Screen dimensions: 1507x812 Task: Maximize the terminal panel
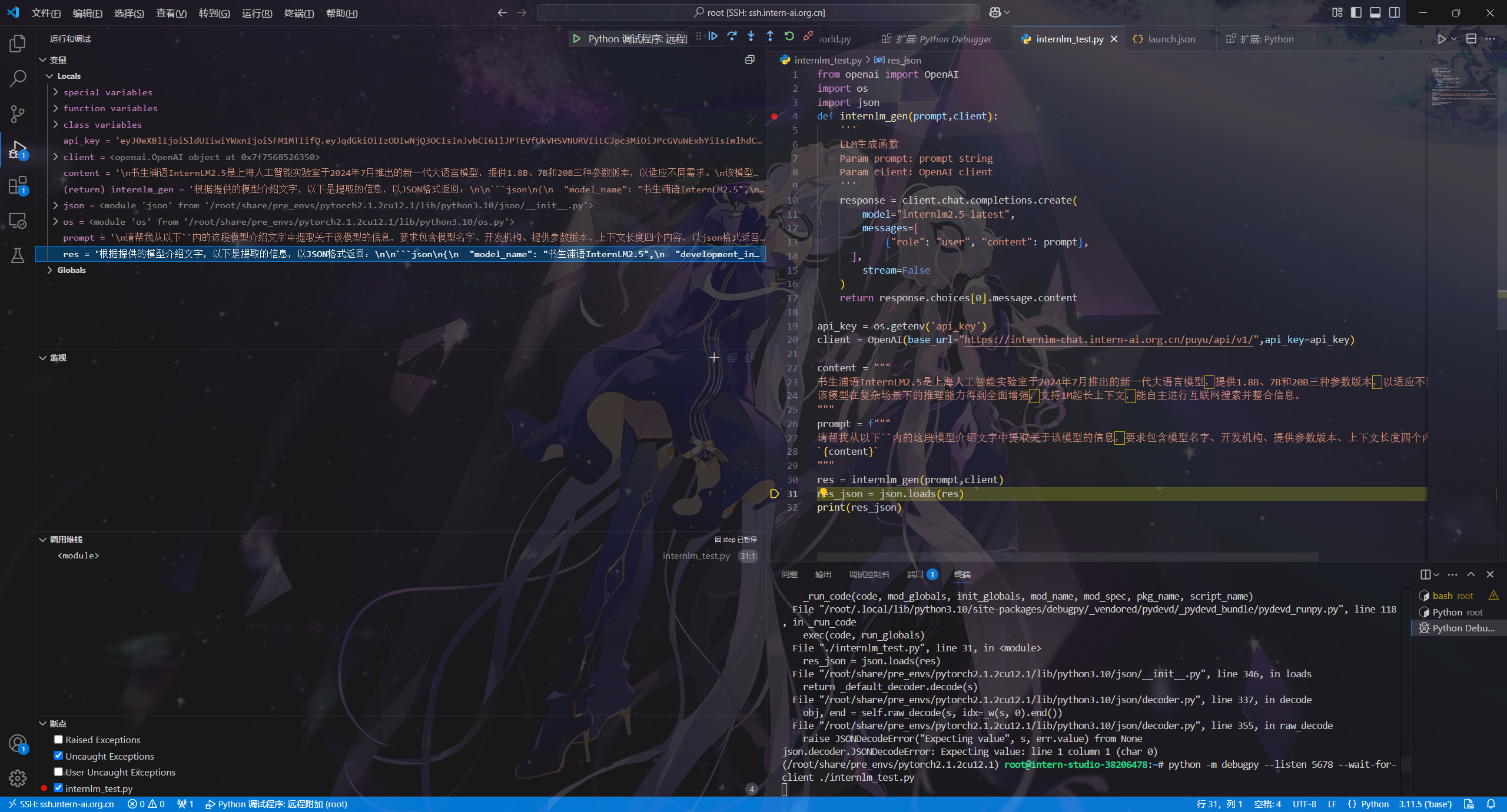point(1471,574)
